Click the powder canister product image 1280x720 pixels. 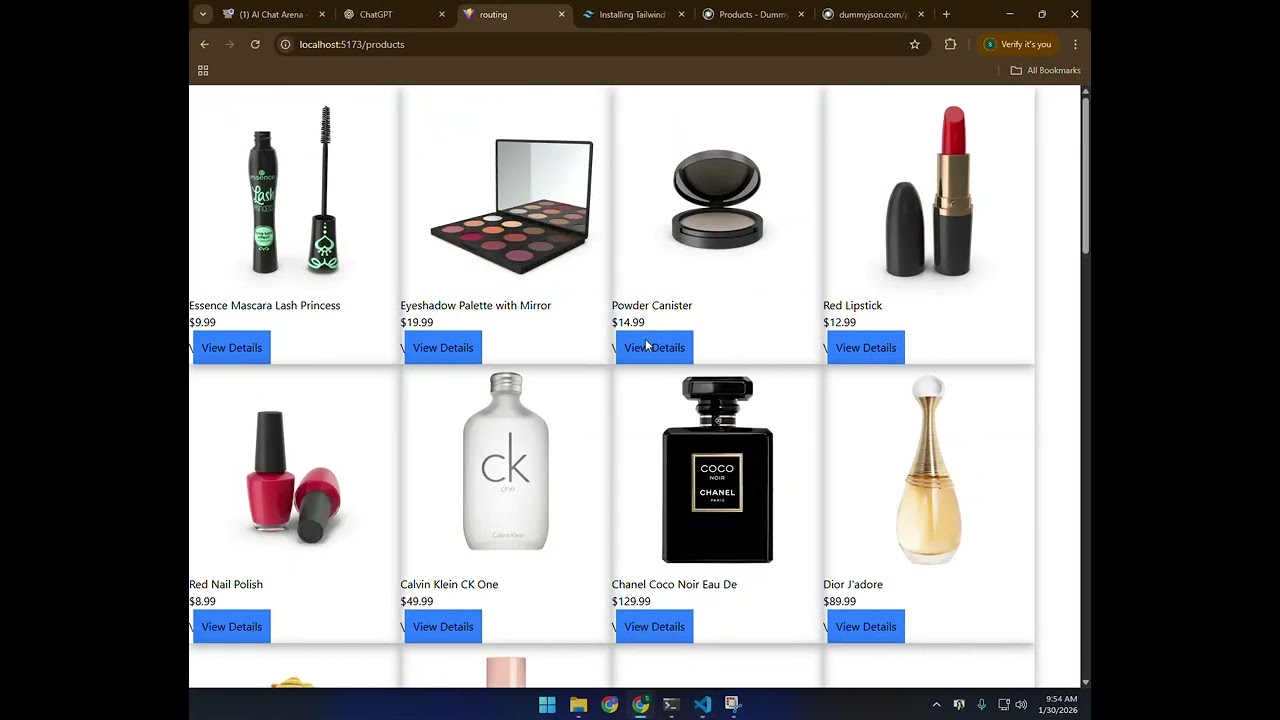point(717,190)
